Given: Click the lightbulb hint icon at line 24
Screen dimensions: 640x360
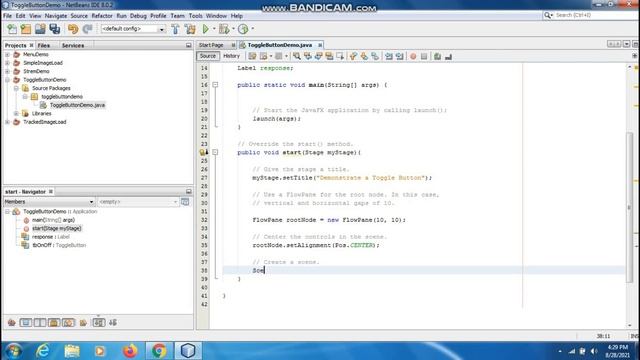Looking at the screenshot, I should 203,152.
